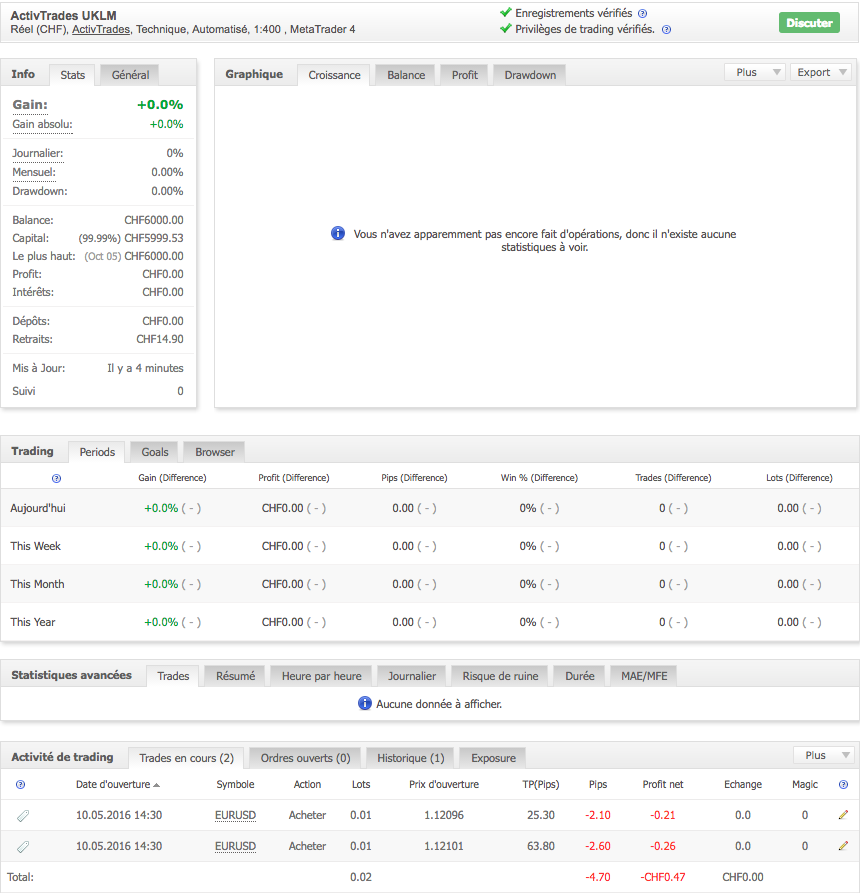Click paperclip icon of first EURUSD trade
Image resolution: width=860 pixels, height=893 pixels.
pyautogui.click(x=23, y=816)
